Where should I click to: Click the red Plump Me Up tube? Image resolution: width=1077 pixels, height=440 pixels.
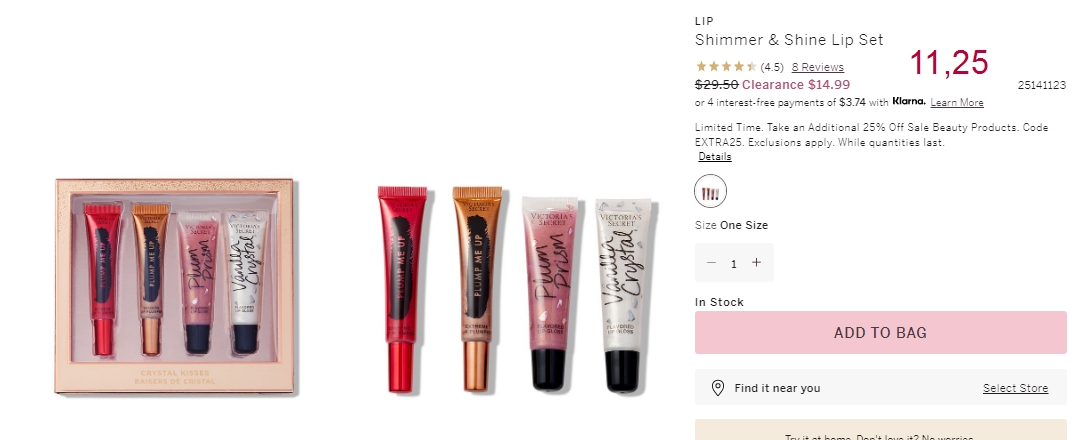click(402, 289)
